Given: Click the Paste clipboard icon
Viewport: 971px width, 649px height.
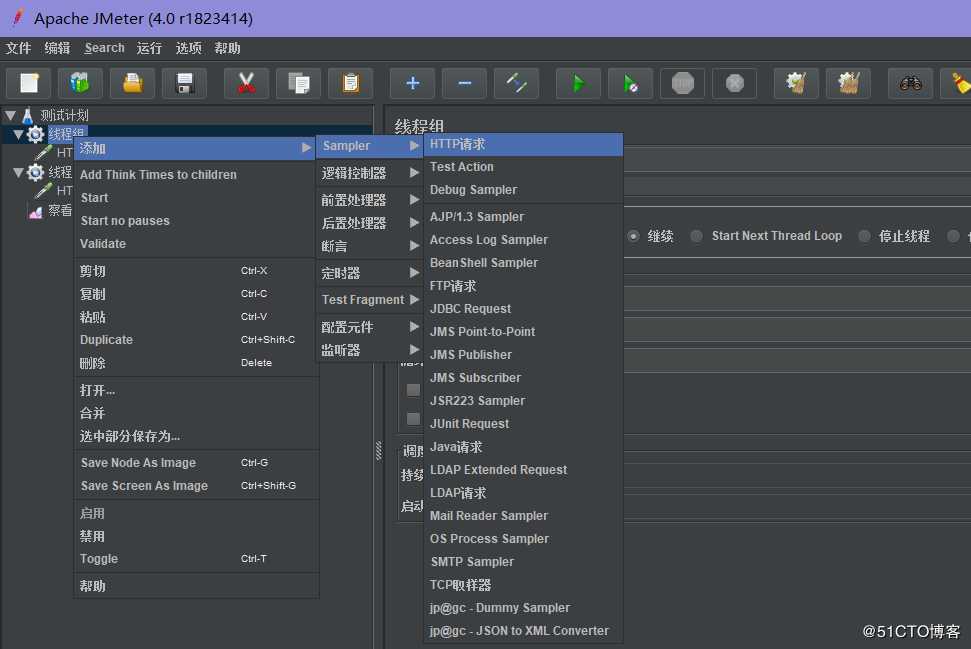Looking at the screenshot, I should click(x=351, y=83).
